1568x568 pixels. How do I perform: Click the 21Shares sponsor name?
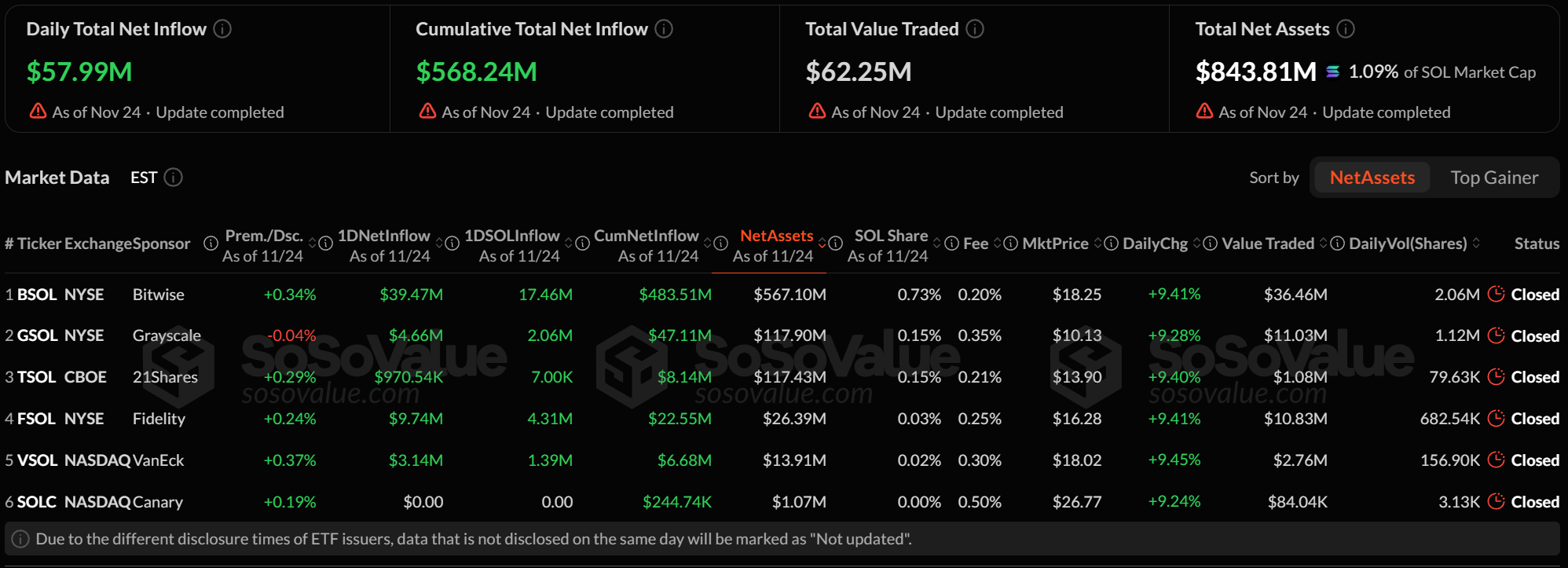click(165, 377)
